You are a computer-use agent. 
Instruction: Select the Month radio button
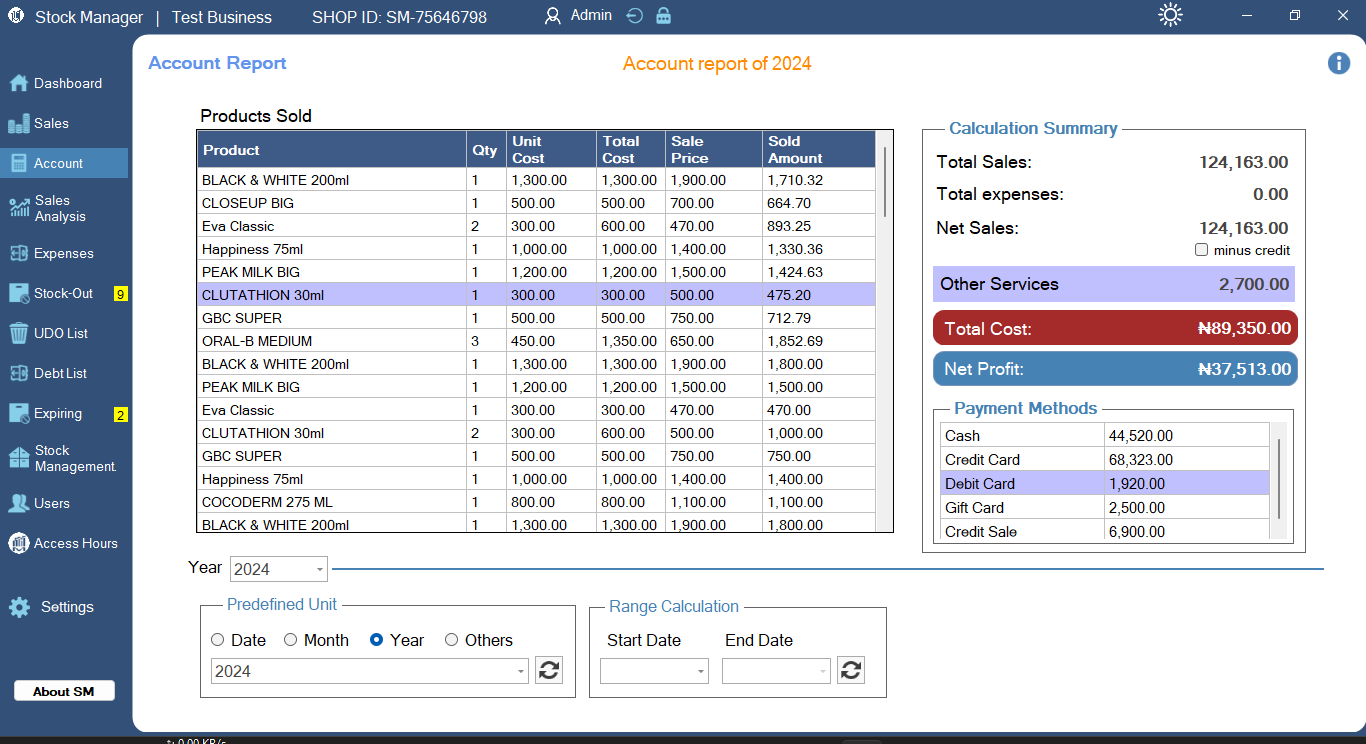pos(291,640)
